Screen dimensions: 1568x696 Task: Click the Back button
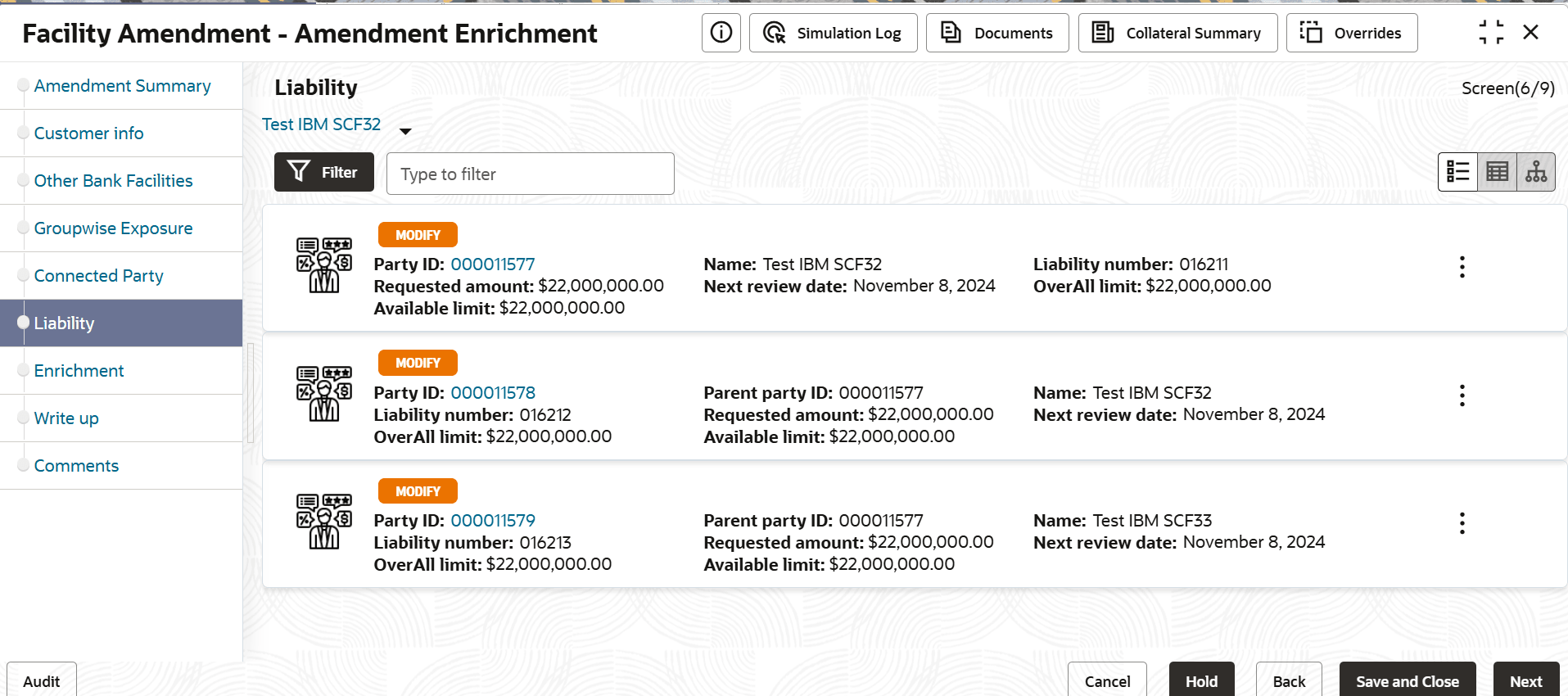(1289, 680)
